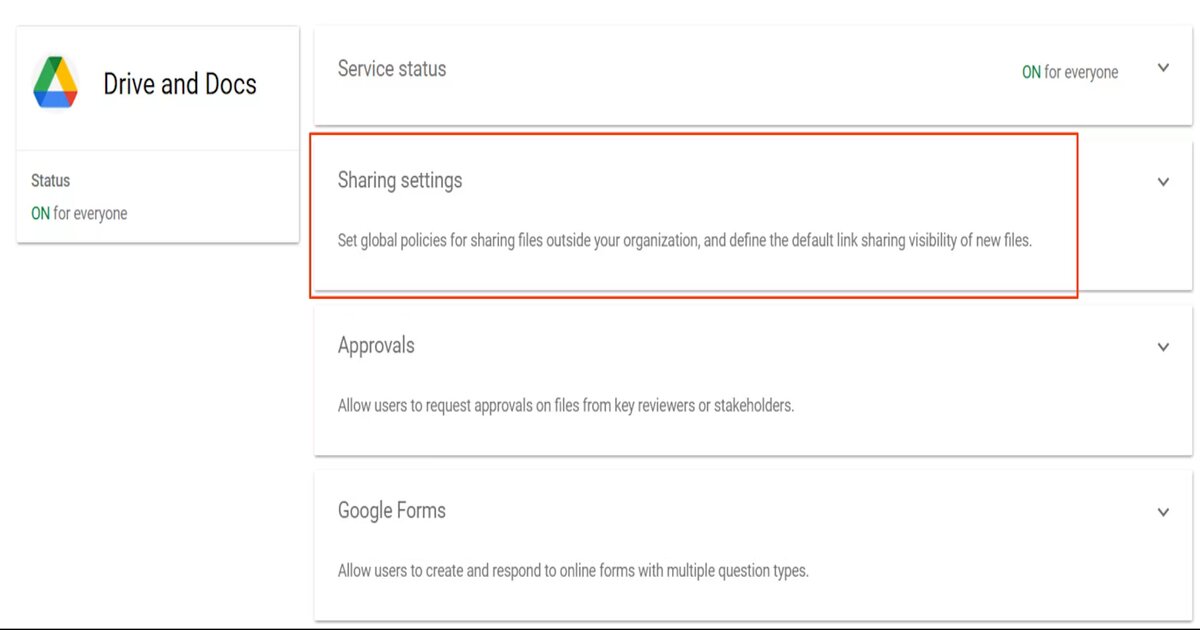This screenshot has width=1200, height=630.
Task: Open the Service status heading
Action: point(392,69)
